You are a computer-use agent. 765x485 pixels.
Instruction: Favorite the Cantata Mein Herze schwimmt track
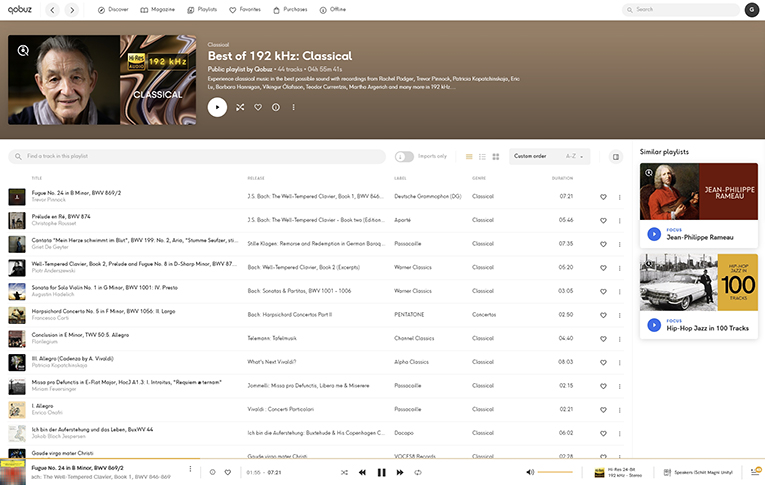pyautogui.click(x=603, y=244)
